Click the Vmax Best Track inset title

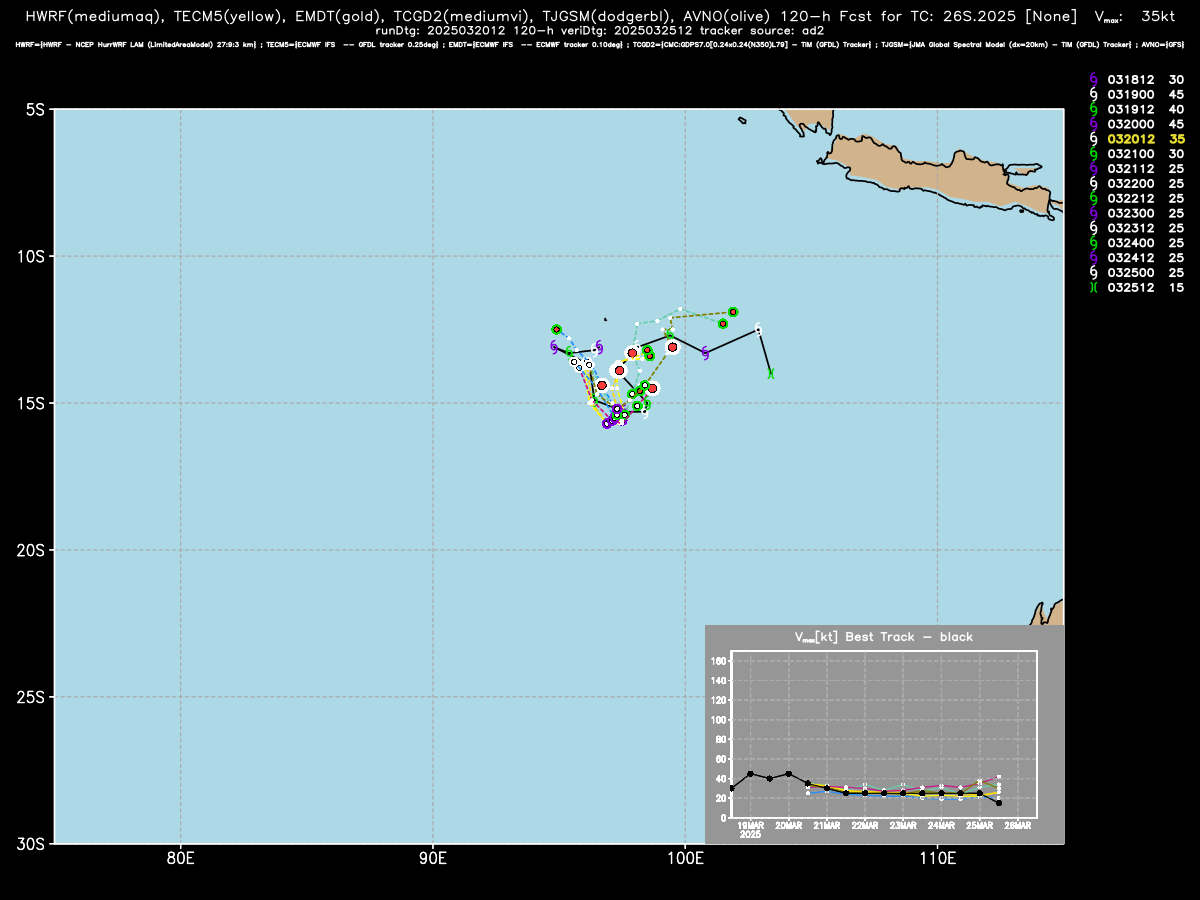coord(884,637)
